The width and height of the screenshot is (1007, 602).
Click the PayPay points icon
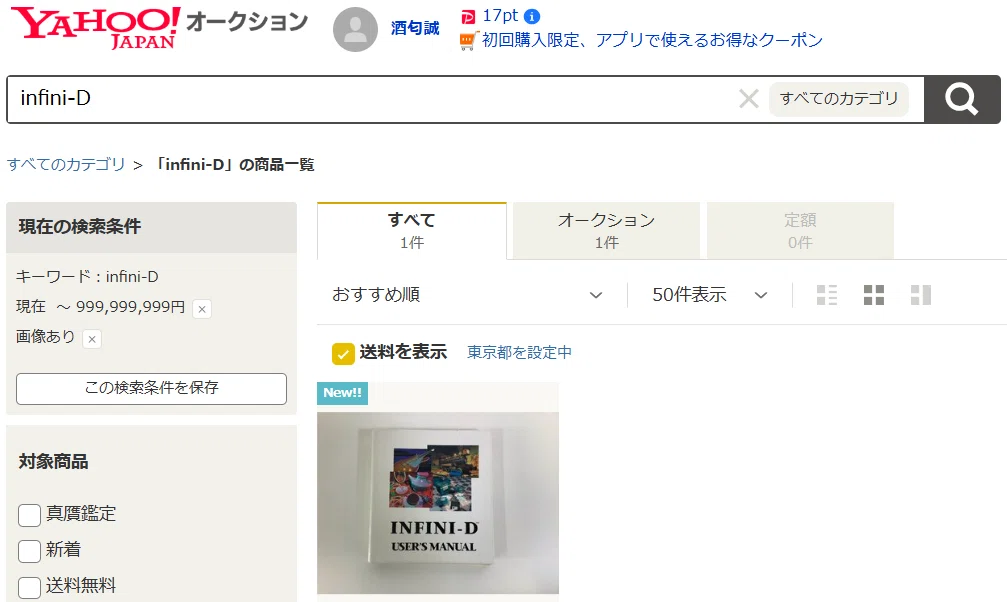(469, 17)
